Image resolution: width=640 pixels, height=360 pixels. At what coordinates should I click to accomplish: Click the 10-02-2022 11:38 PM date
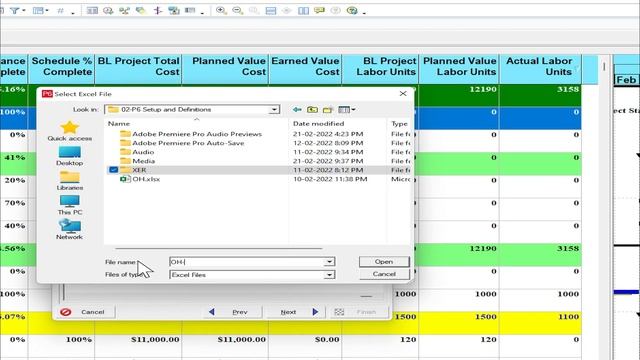coord(330,179)
